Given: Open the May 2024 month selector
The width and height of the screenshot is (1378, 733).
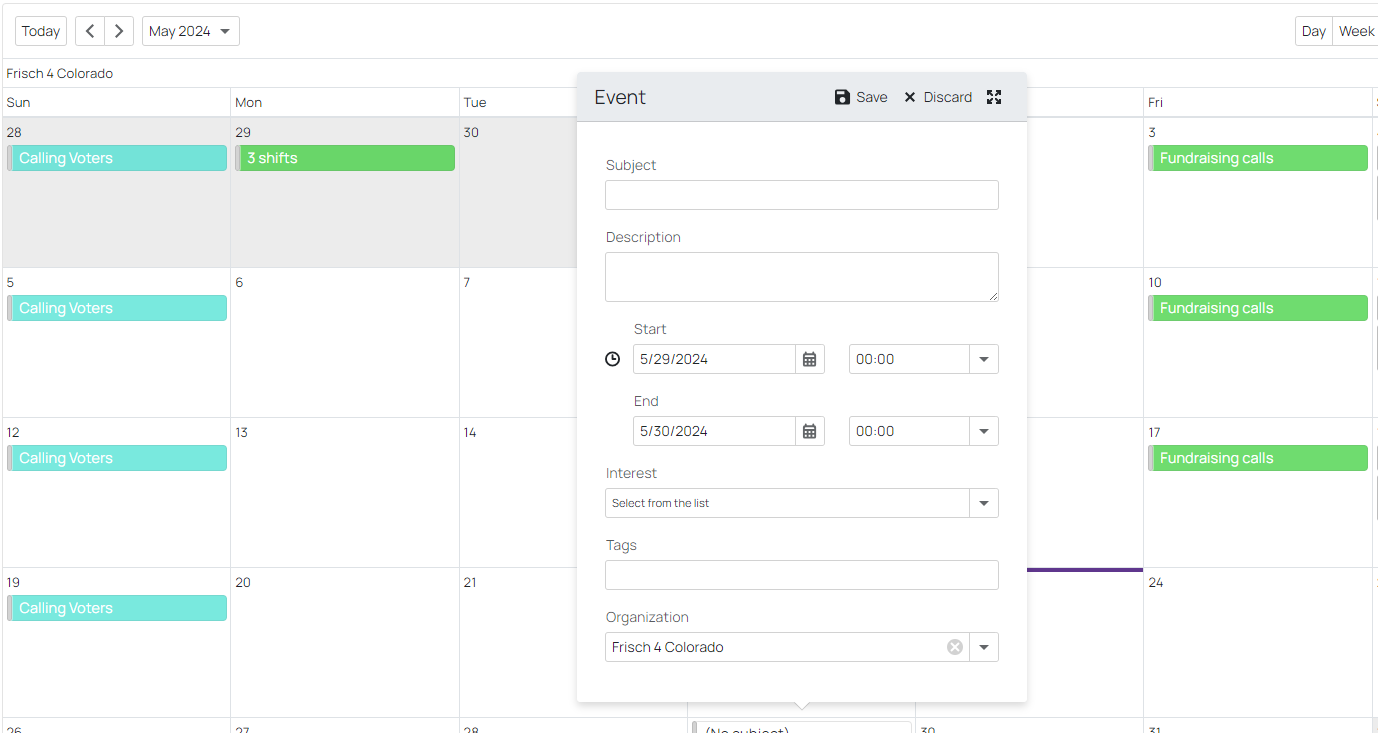Looking at the screenshot, I should click(190, 31).
